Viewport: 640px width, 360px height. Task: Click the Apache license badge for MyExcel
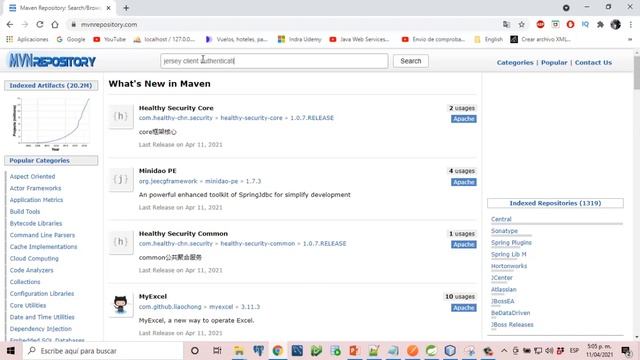464,308
